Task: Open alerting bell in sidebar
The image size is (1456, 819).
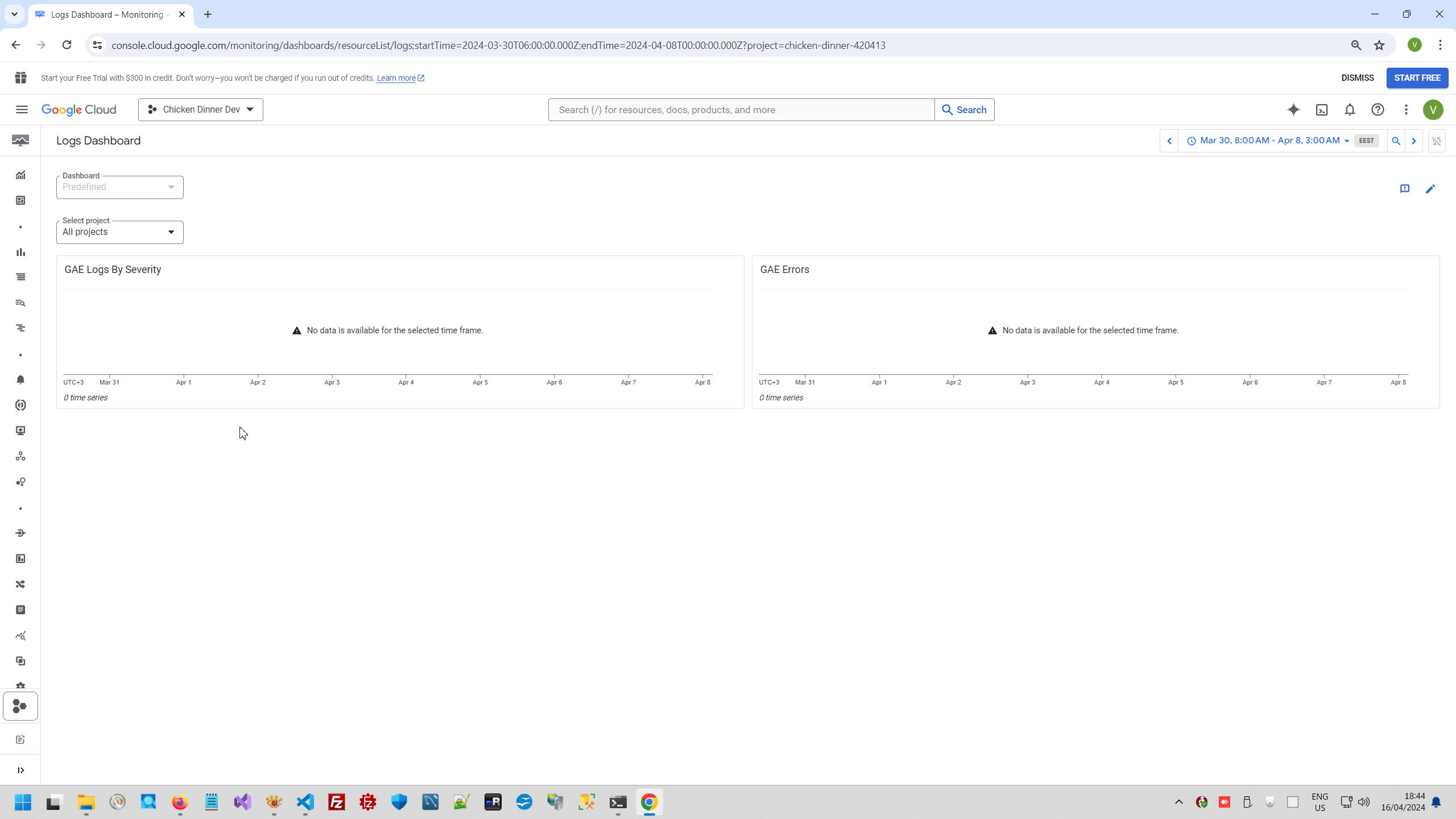Action: pos(20,380)
